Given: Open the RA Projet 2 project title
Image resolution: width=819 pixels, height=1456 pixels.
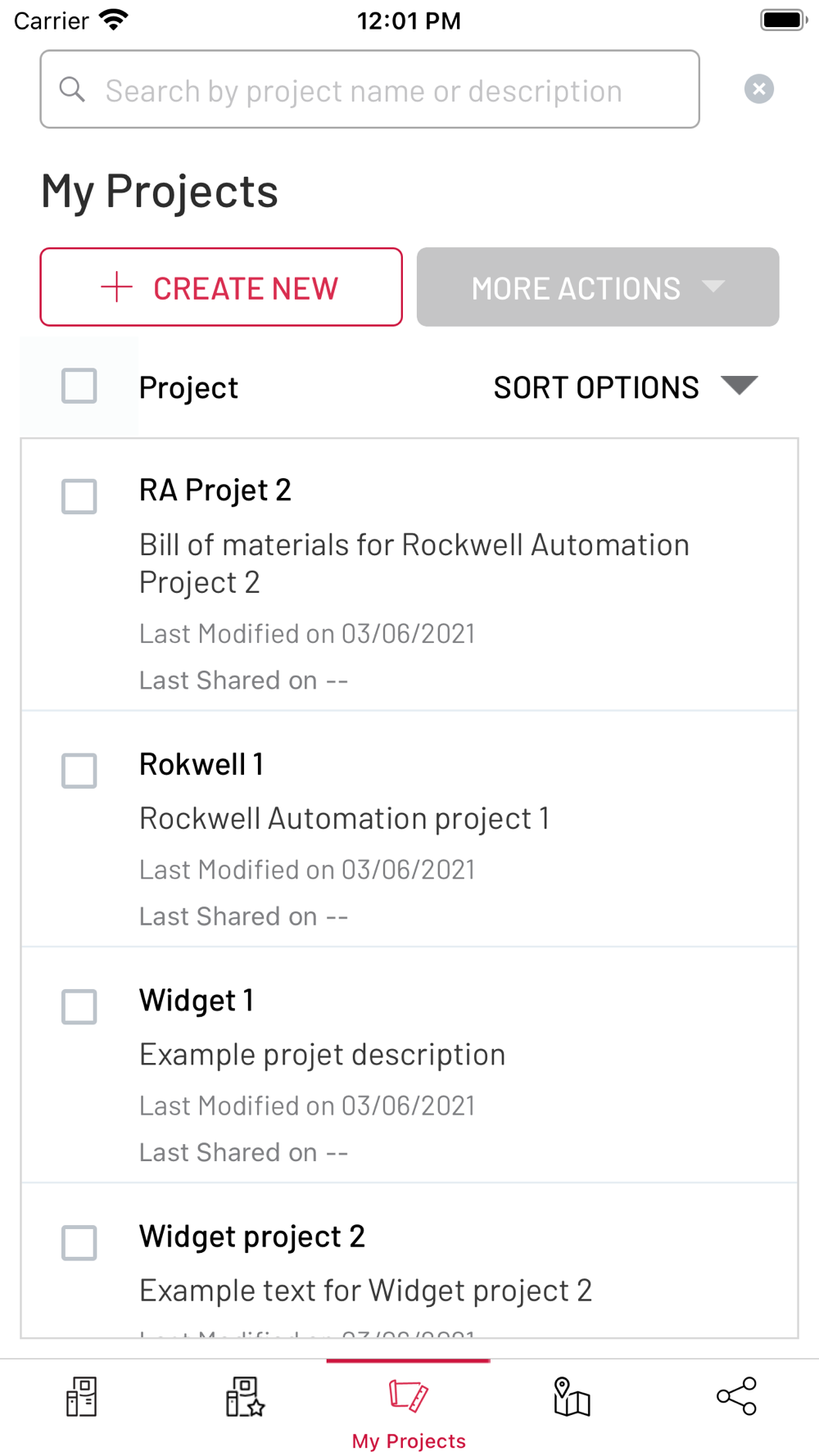Looking at the screenshot, I should [x=215, y=491].
